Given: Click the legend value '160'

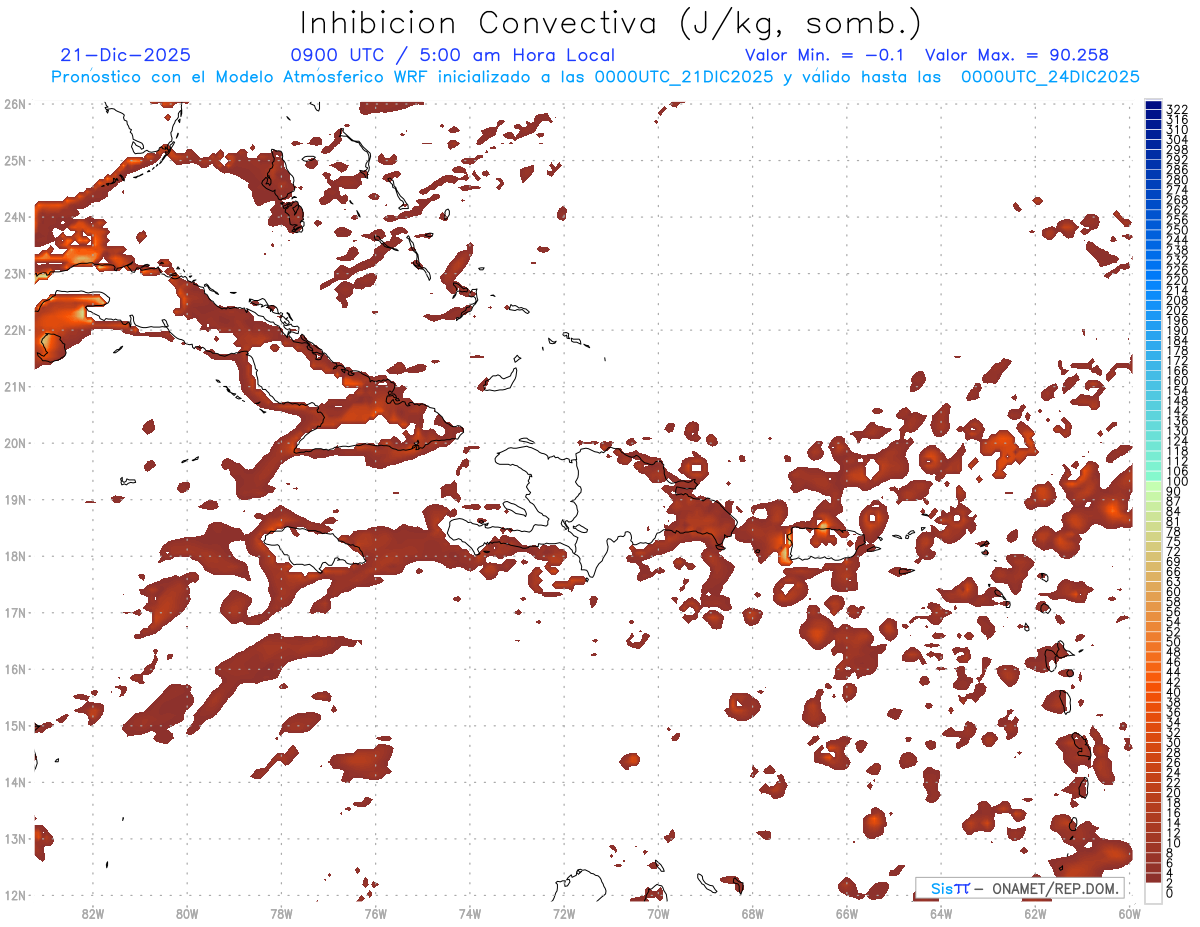Looking at the screenshot, I should pyautogui.click(x=1177, y=381).
